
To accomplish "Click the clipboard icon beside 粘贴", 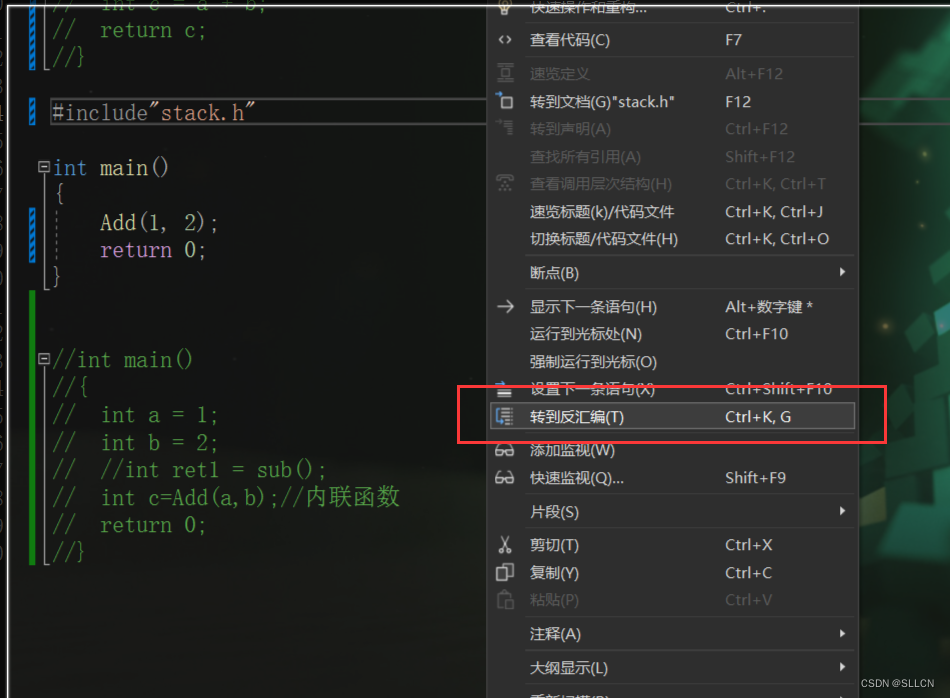I will coord(505,600).
